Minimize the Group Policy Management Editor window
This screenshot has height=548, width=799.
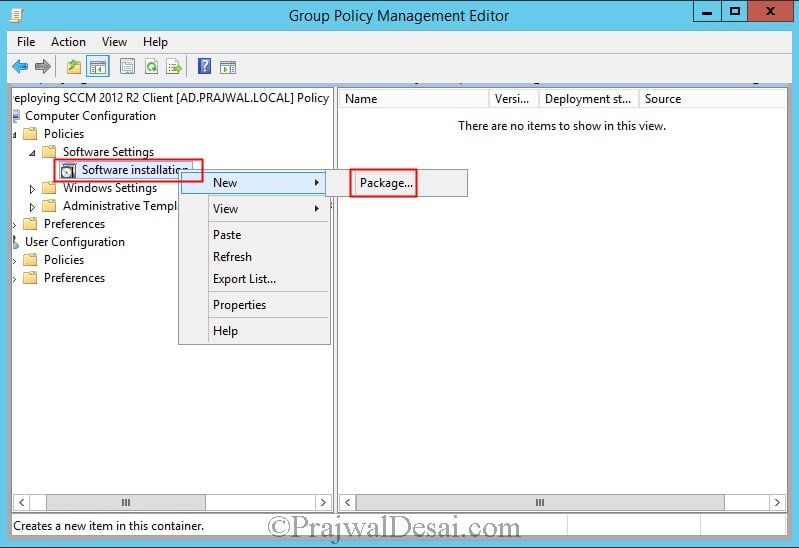[707, 11]
